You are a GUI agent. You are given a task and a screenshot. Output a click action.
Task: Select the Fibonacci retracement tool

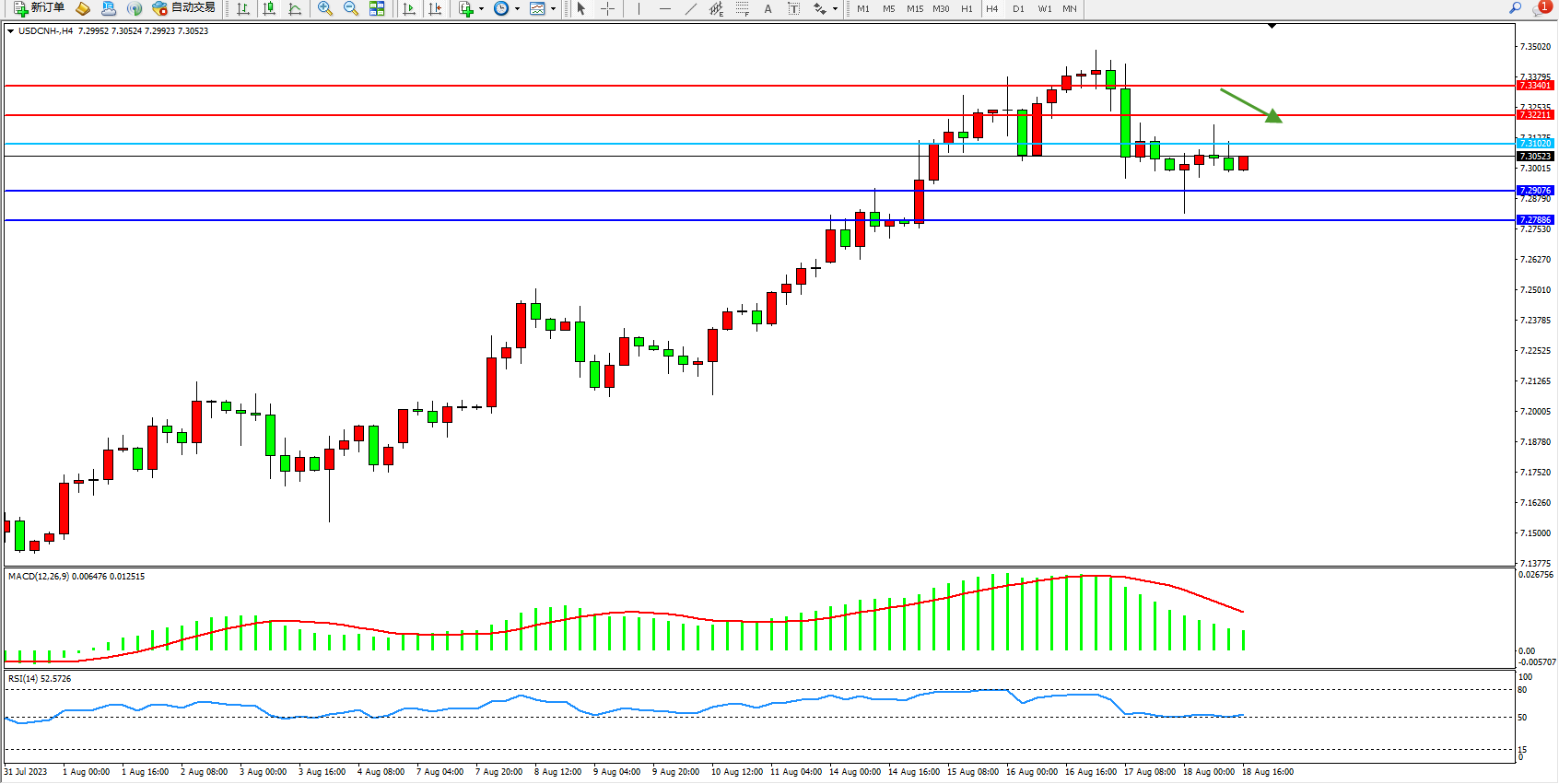pyautogui.click(x=742, y=8)
